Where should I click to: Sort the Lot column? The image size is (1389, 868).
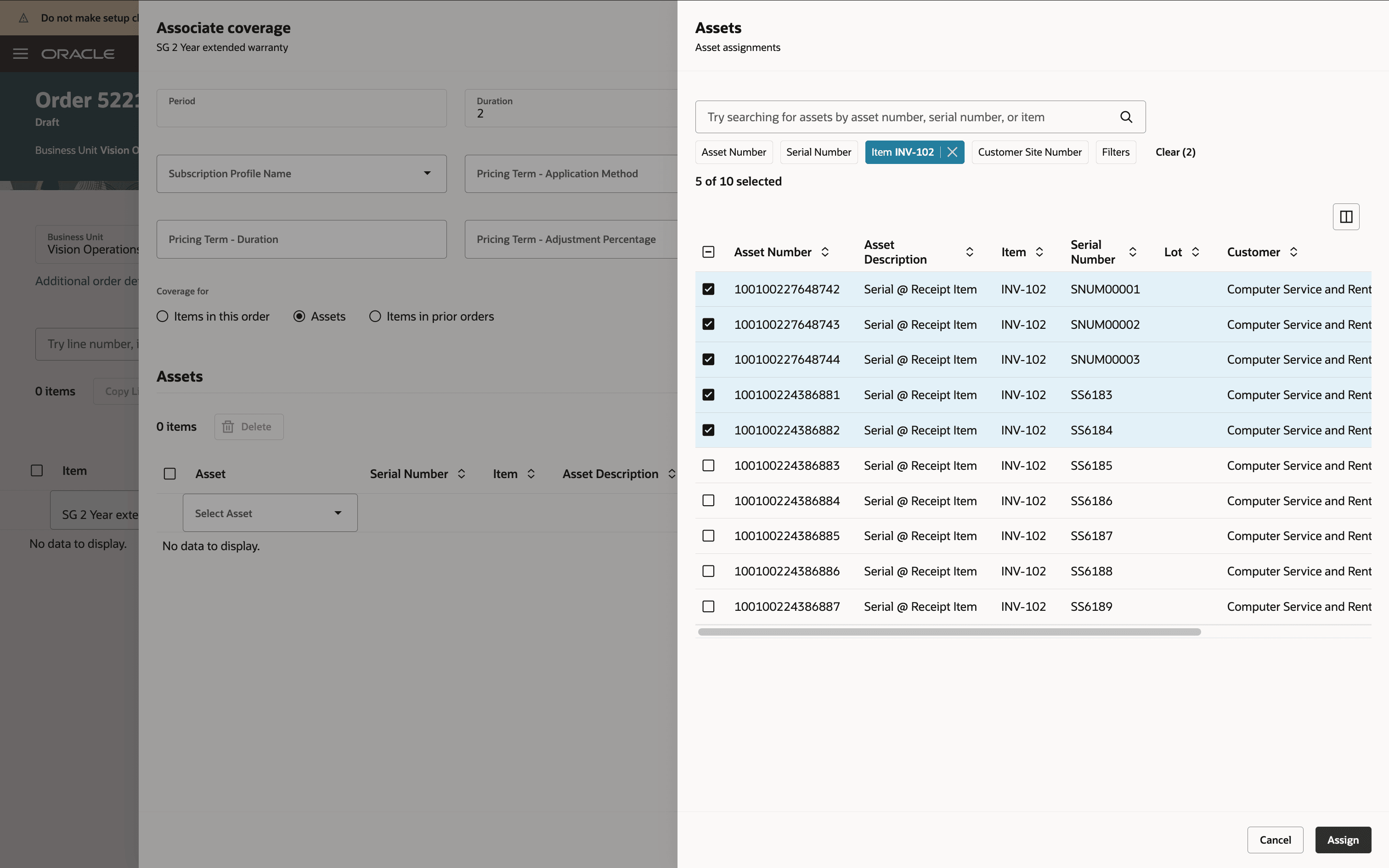(x=1195, y=252)
